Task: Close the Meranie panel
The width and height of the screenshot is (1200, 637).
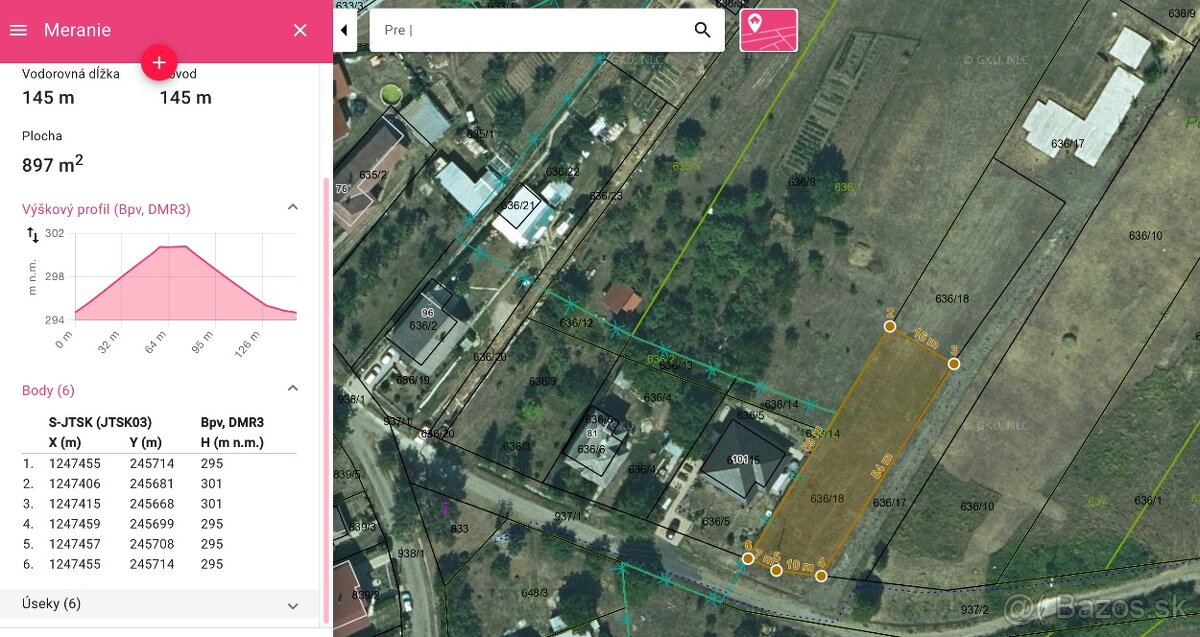Action: (300, 30)
